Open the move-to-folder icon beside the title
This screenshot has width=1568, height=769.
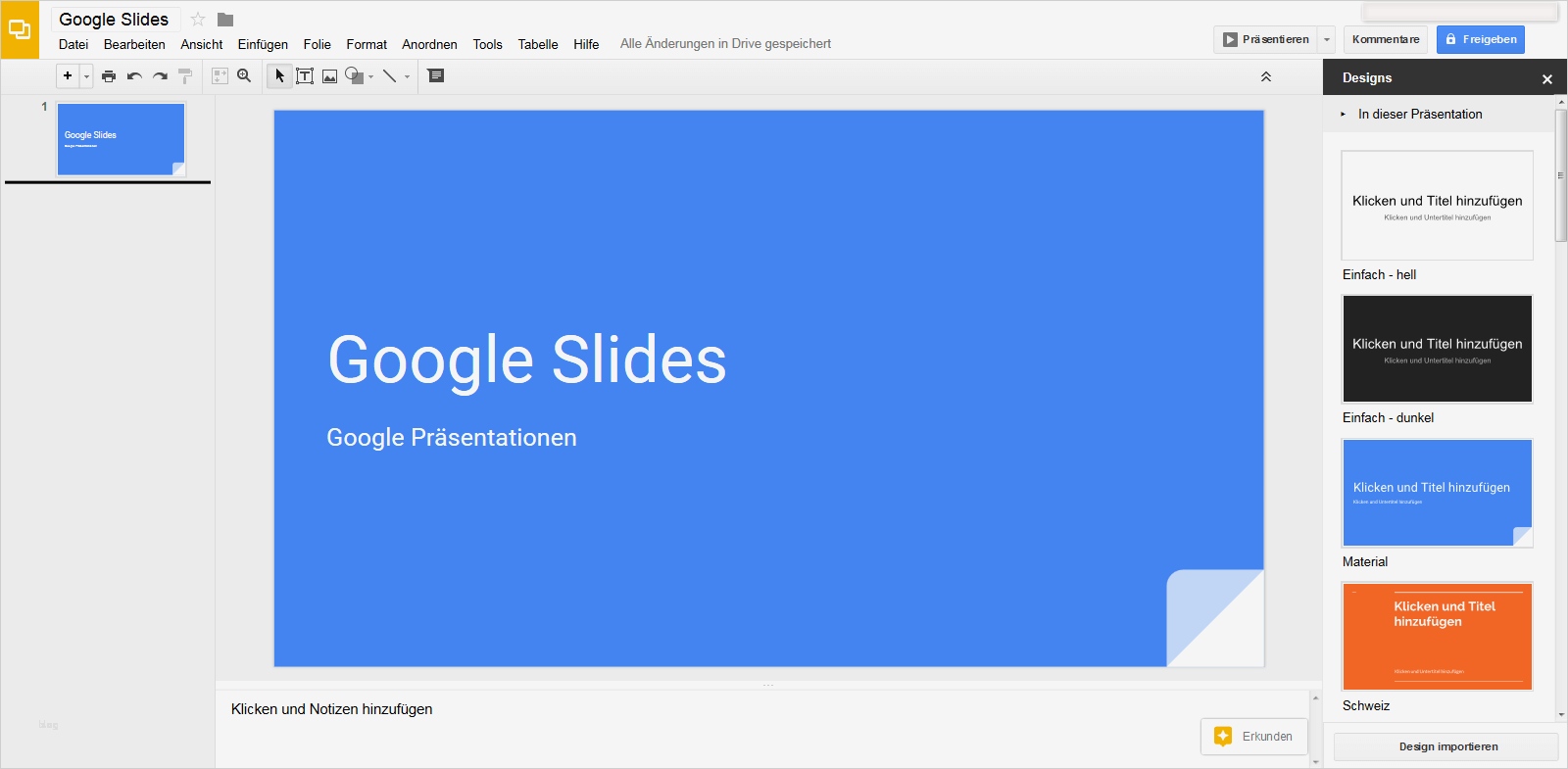225,20
